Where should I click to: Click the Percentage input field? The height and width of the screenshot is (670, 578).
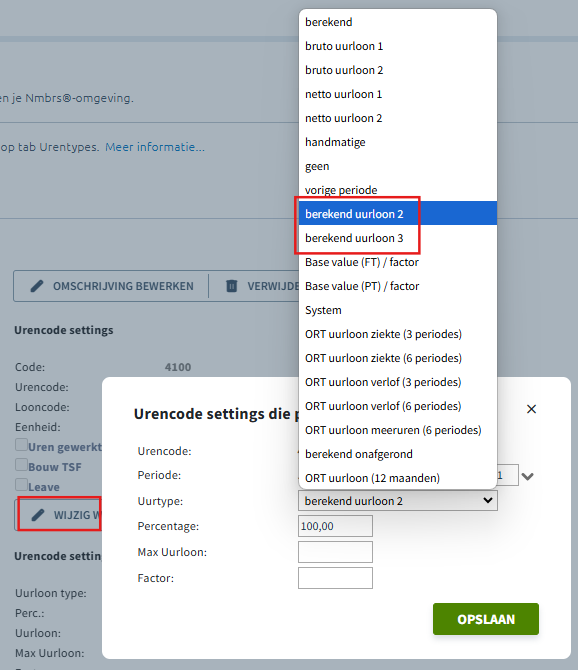(x=335, y=526)
